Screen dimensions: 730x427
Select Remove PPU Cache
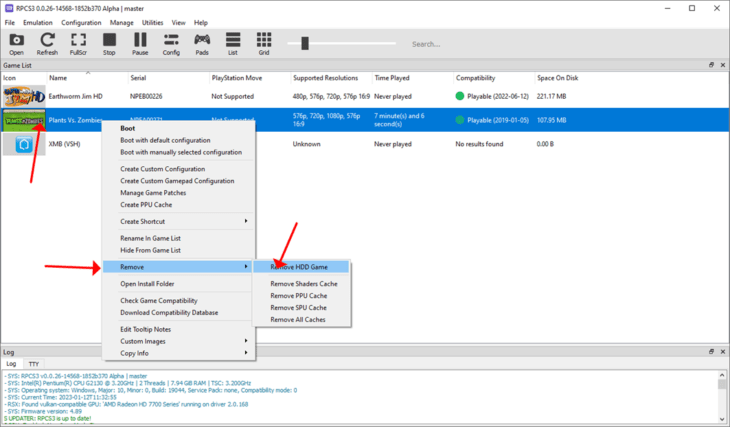(301, 296)
